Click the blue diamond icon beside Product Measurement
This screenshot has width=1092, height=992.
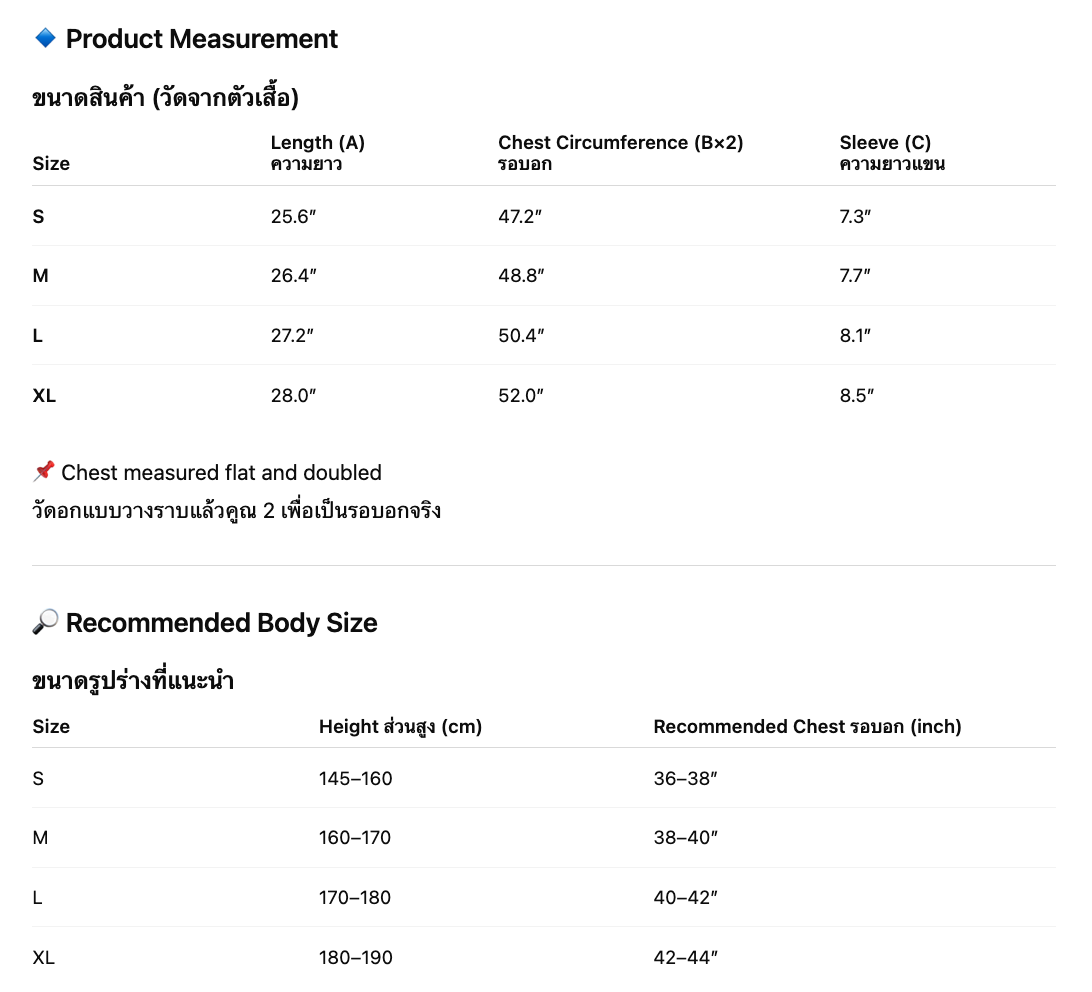pos(45,38)
